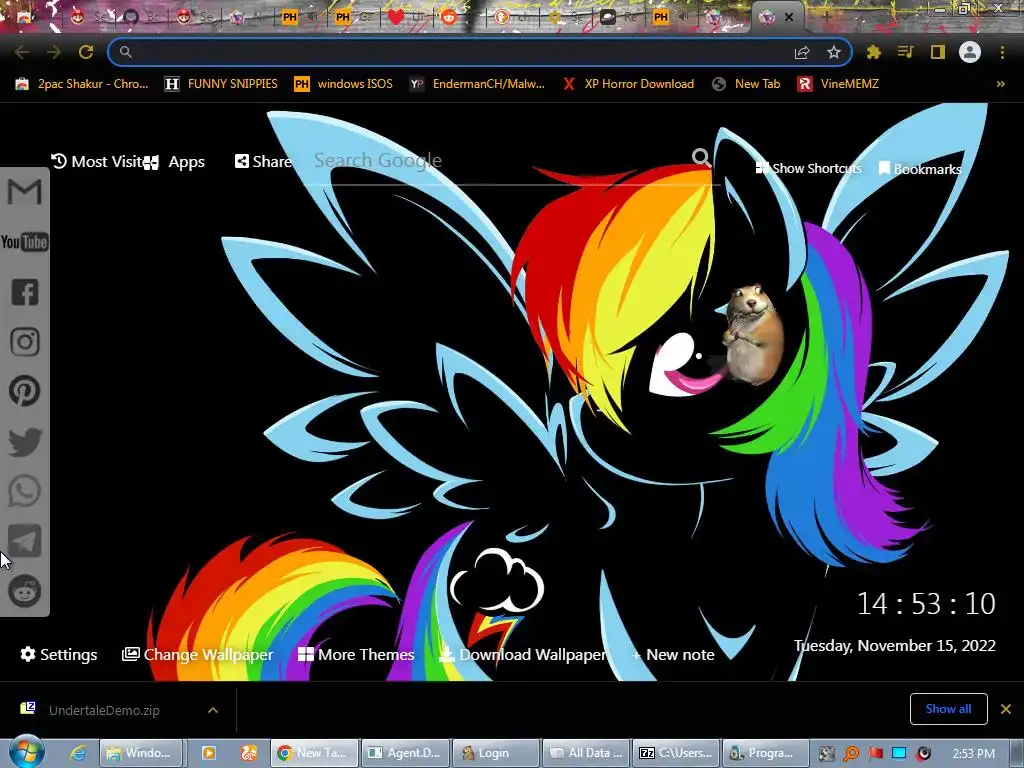Switch to All Data taskbar window
This screenshot has height=768, width=1024.
(x=585, y=753)
